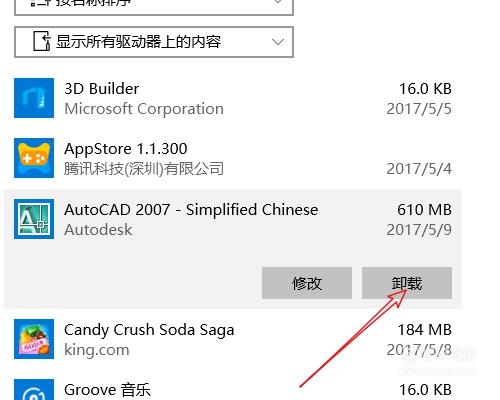Screen dimensions: 500x400
Task: Click the Microsoft Corporation publisher text
Action: coord(144,109)
